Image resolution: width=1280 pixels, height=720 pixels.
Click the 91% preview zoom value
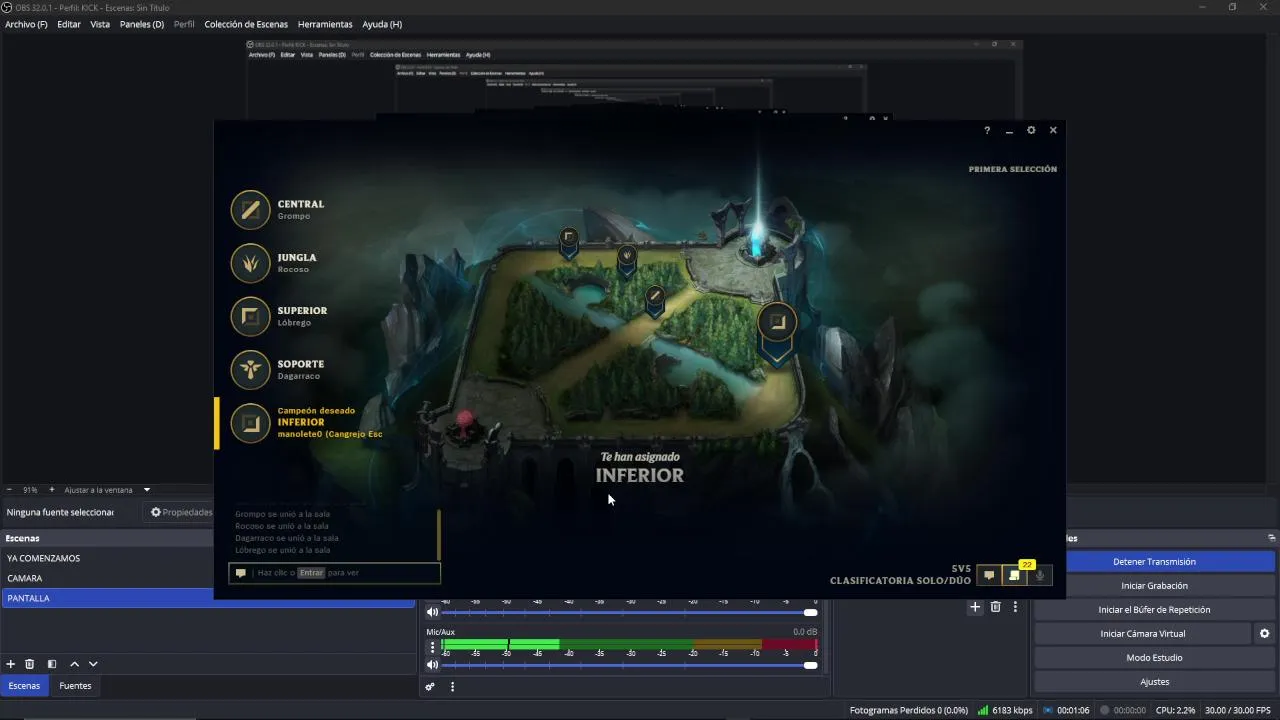point(30,490)
